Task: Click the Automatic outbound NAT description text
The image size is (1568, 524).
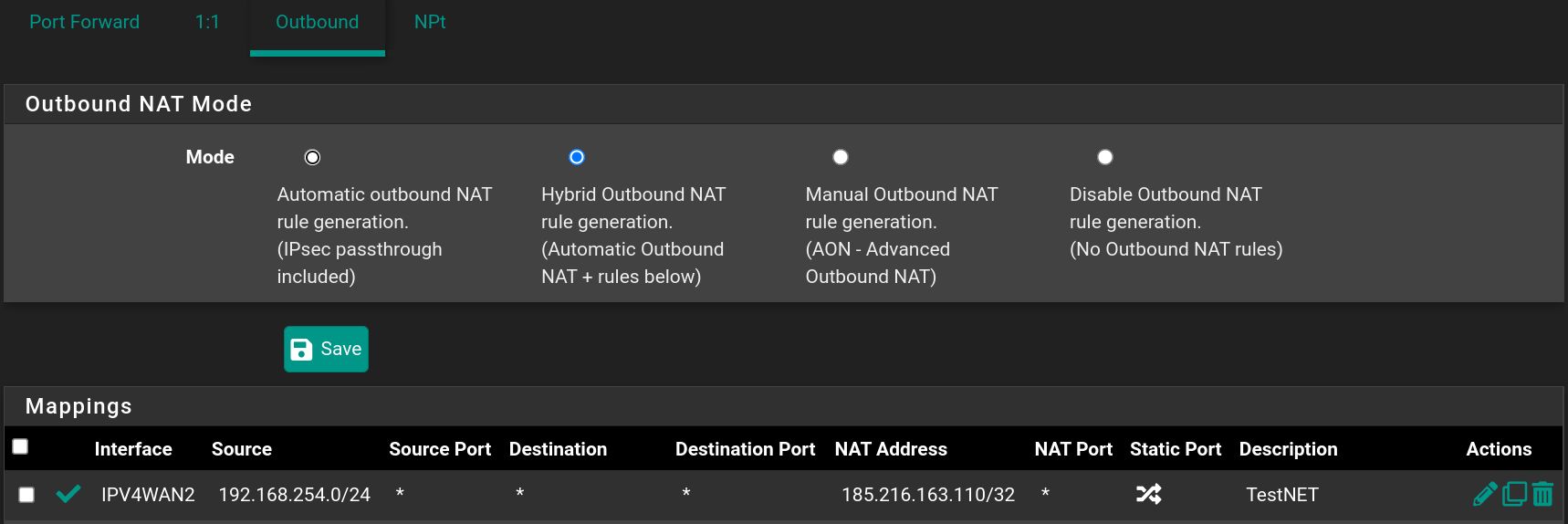Action: click(384, 236)
